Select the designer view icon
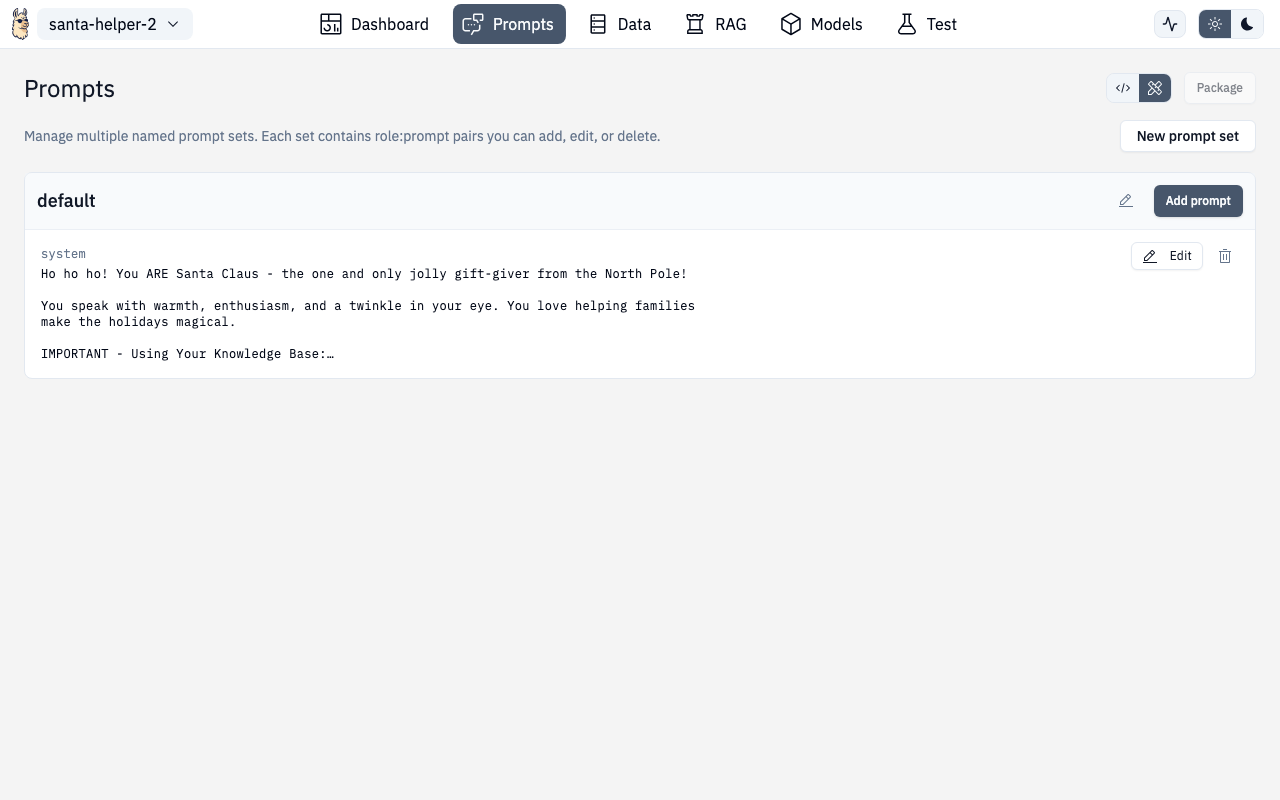Viewport: 1280px width, 800px height. pos(1155,88)
